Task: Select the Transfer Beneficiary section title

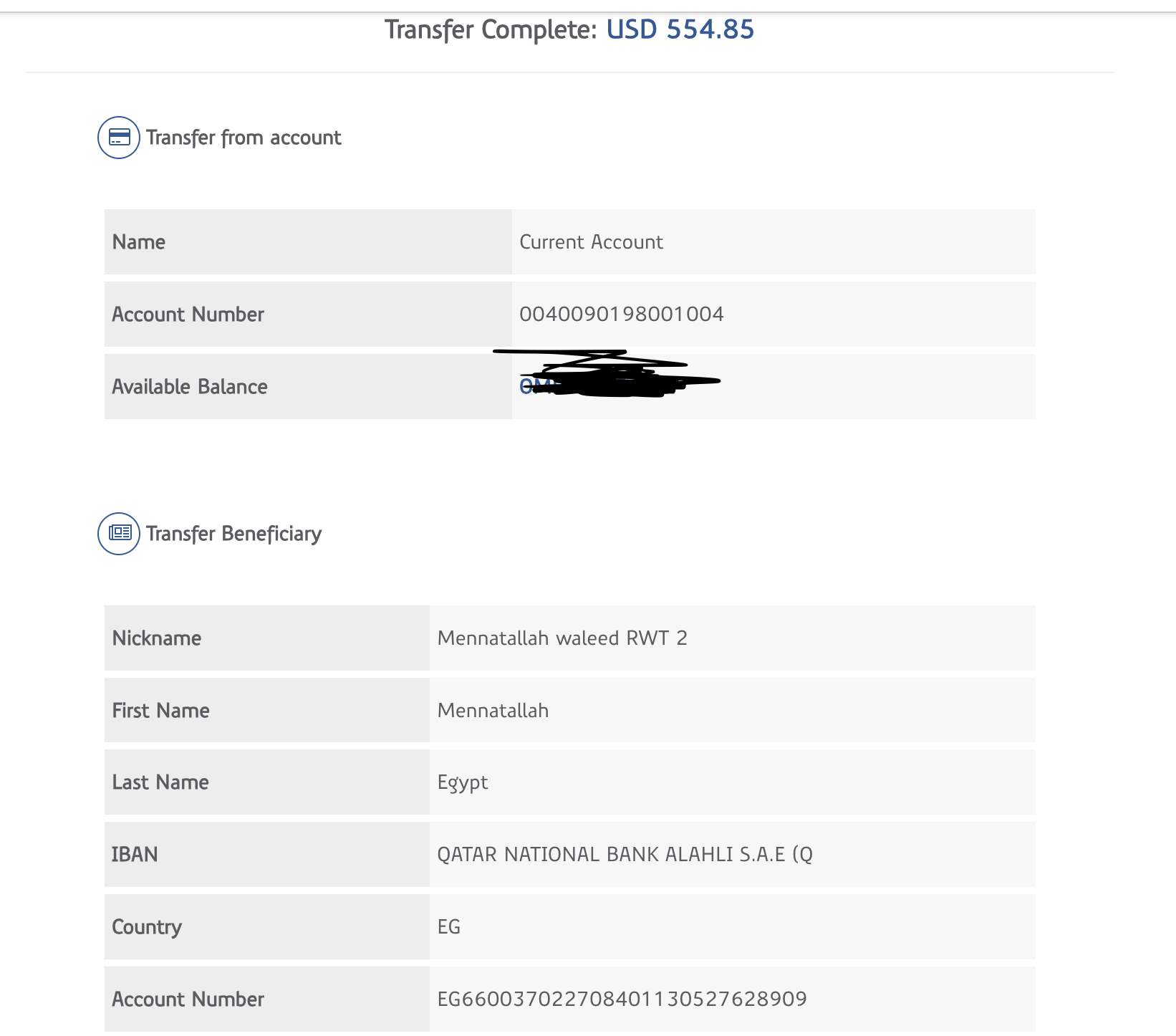Action: pos(233,534)
